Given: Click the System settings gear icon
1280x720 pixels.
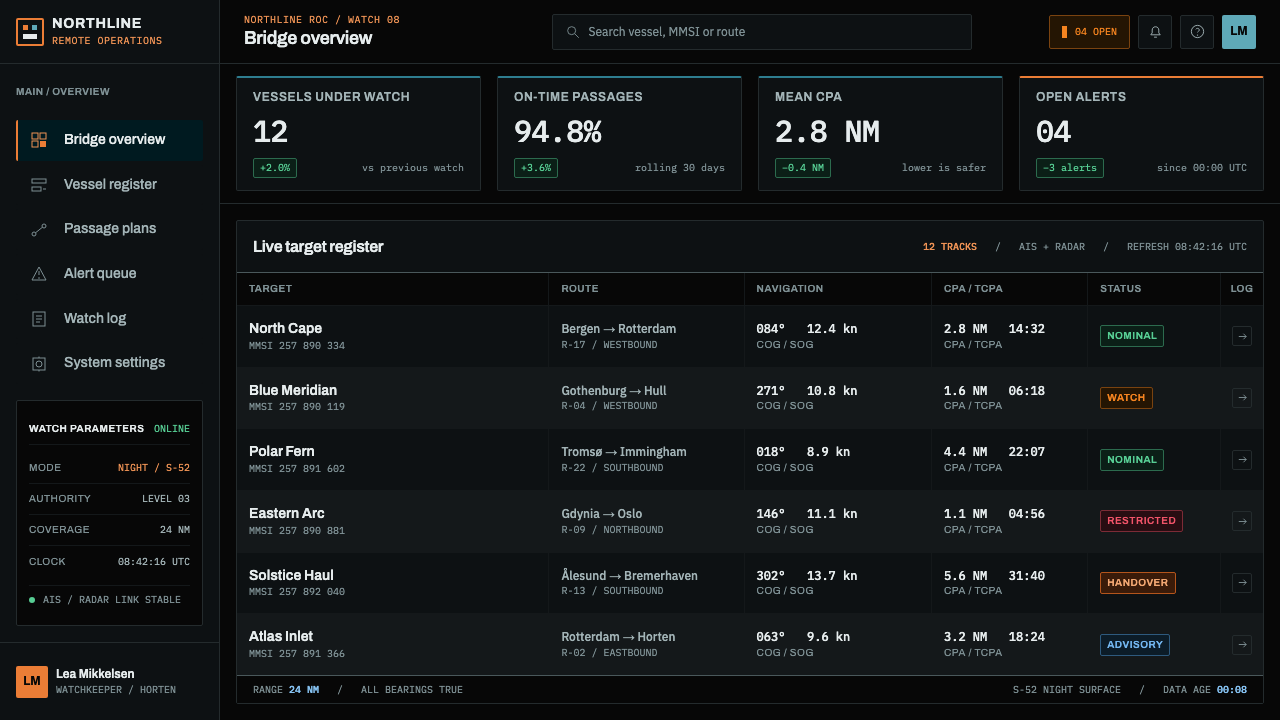Looking at the screenshot, I should pos(39,363).
